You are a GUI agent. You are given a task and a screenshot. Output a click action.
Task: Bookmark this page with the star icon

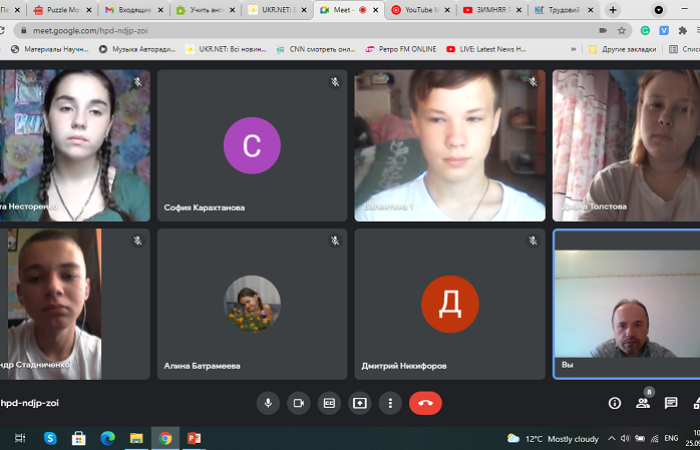click(621, 30)
